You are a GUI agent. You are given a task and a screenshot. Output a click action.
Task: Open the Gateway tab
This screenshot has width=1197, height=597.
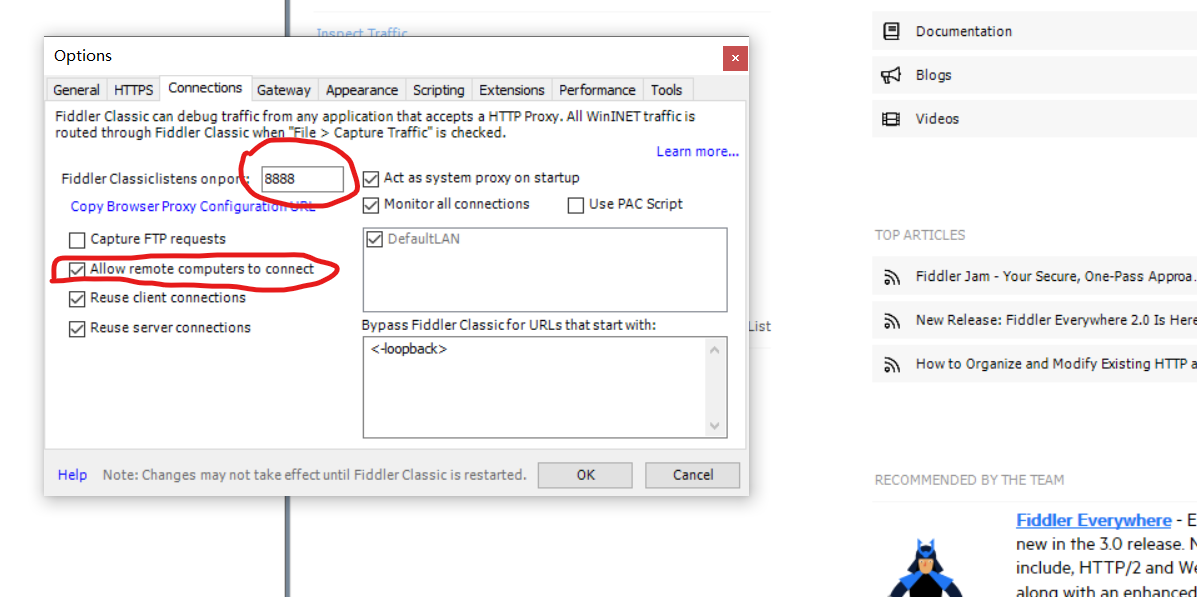point(284,90)
